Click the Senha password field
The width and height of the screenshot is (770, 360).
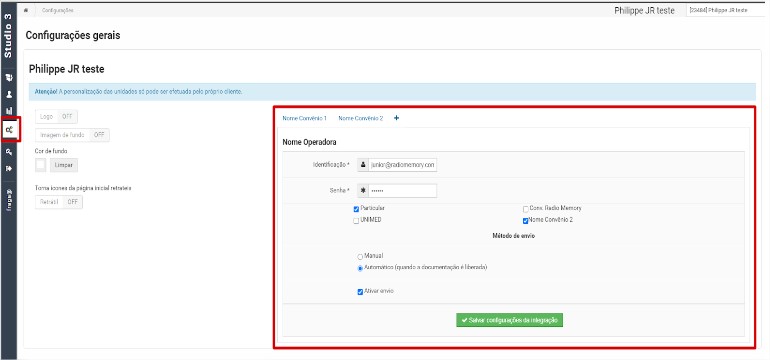[x=402, y=191]
